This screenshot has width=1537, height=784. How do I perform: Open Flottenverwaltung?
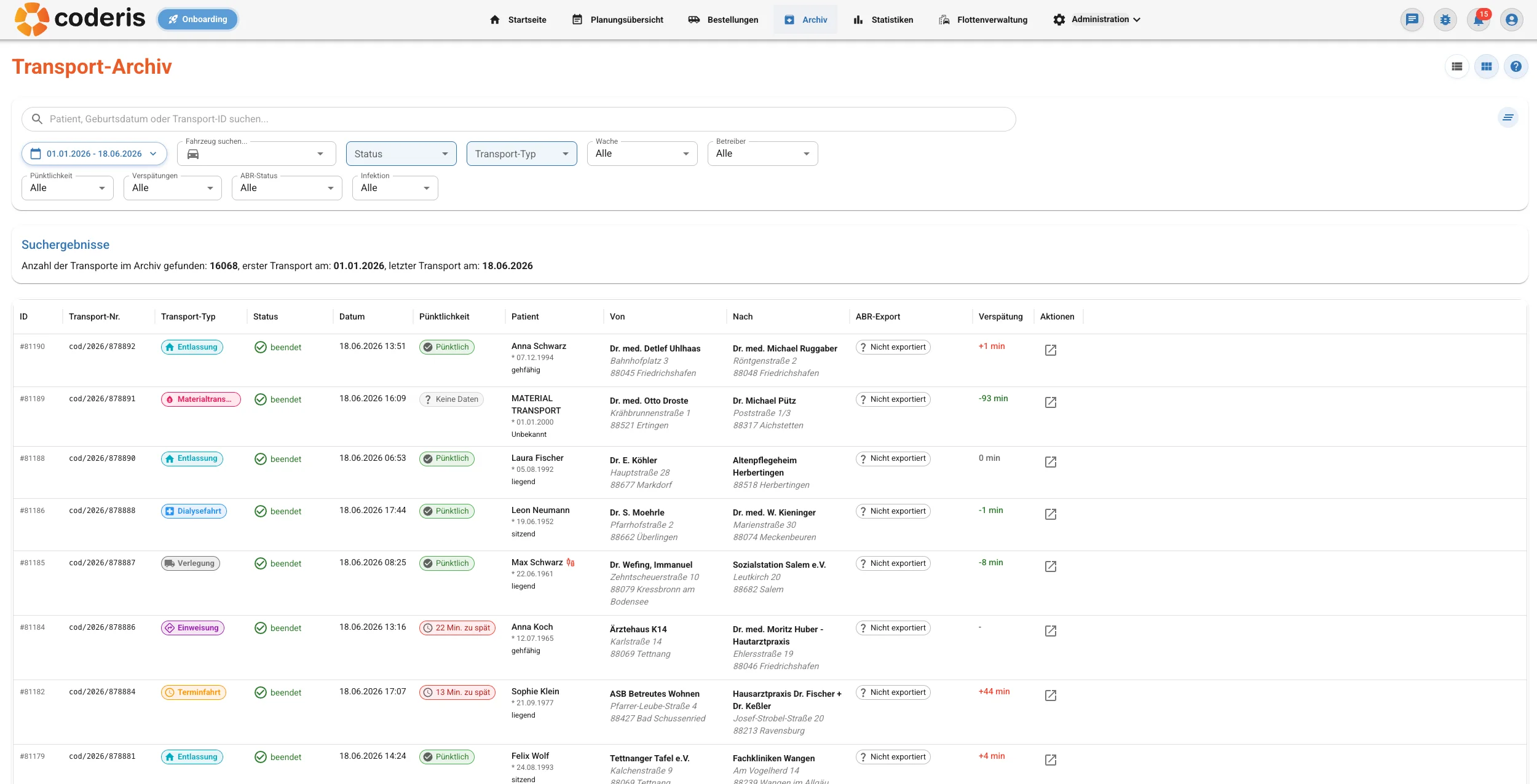click(982, 20)
